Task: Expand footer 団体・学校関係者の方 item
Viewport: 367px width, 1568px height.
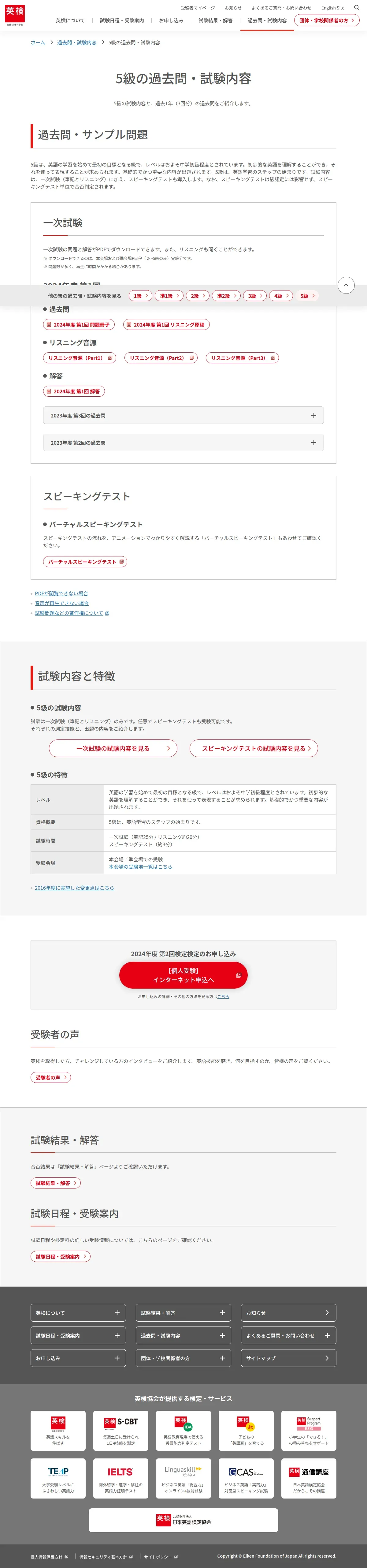Action: click(183, 1358)
